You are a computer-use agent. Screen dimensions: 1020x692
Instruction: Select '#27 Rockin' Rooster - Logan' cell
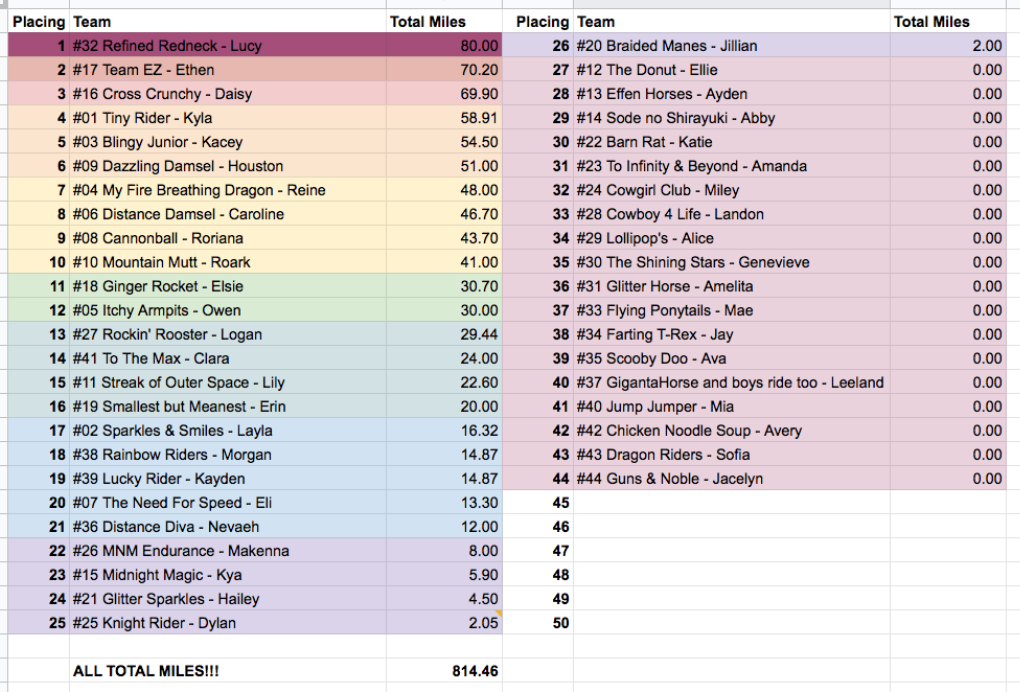click(x=228, y=334)
